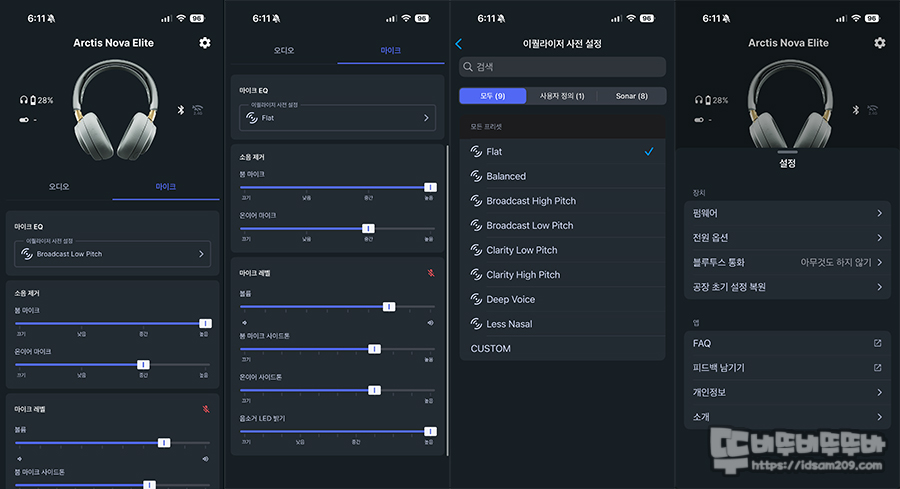Viewport: 900px width, 489px height.
Task: Select 마이크 tab on first screen
Action: (166, 187)
